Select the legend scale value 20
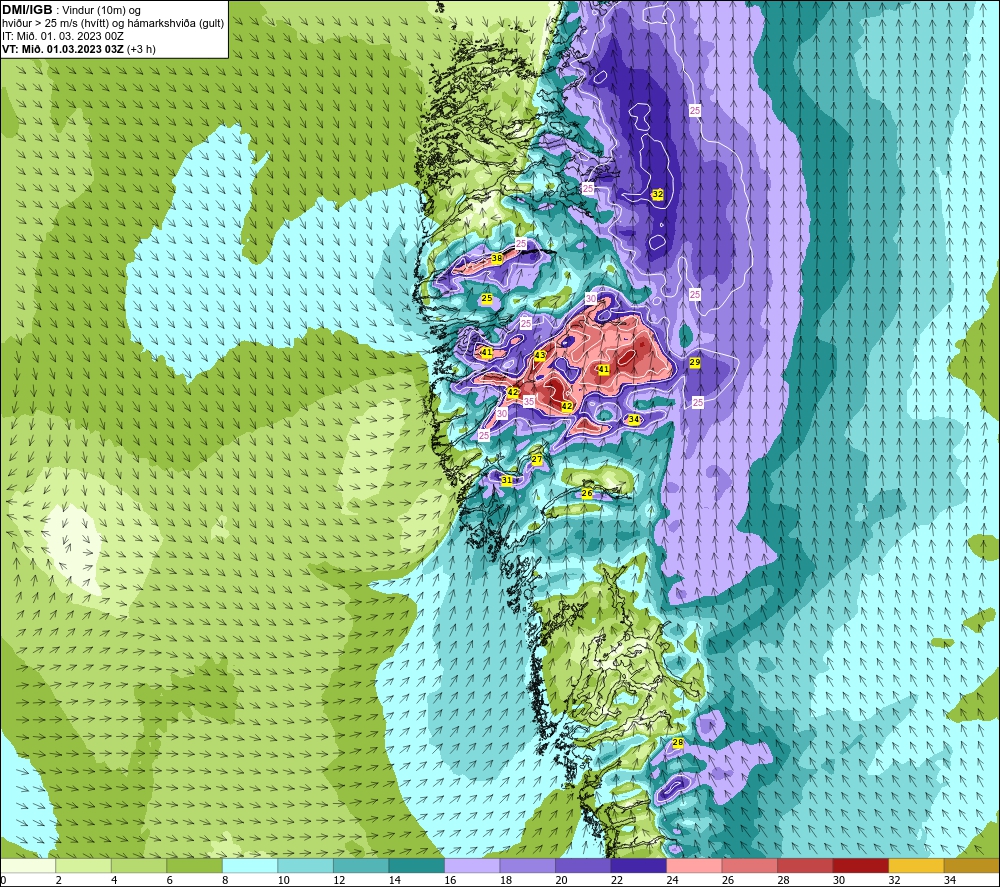This screenshot has width=1000, height=887. 561,880
